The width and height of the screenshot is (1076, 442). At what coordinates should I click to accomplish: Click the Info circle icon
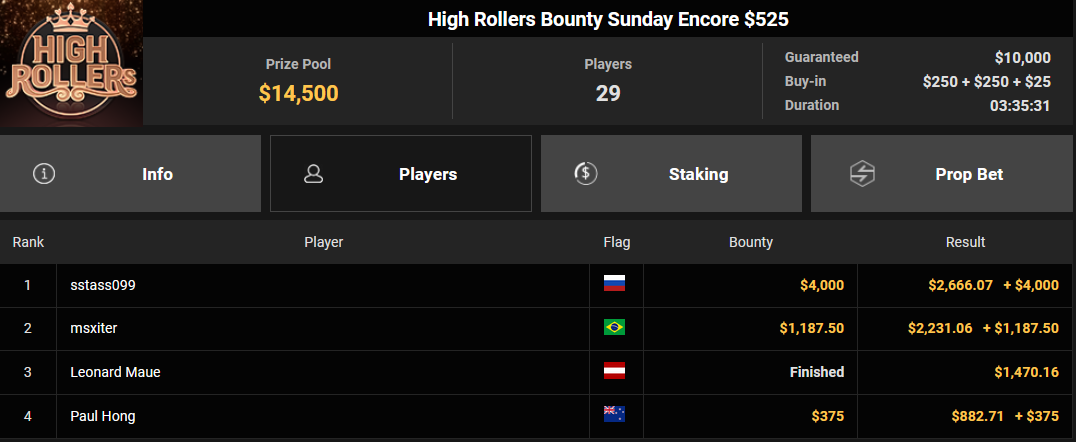pyautogui.click(x=44, y=174)
